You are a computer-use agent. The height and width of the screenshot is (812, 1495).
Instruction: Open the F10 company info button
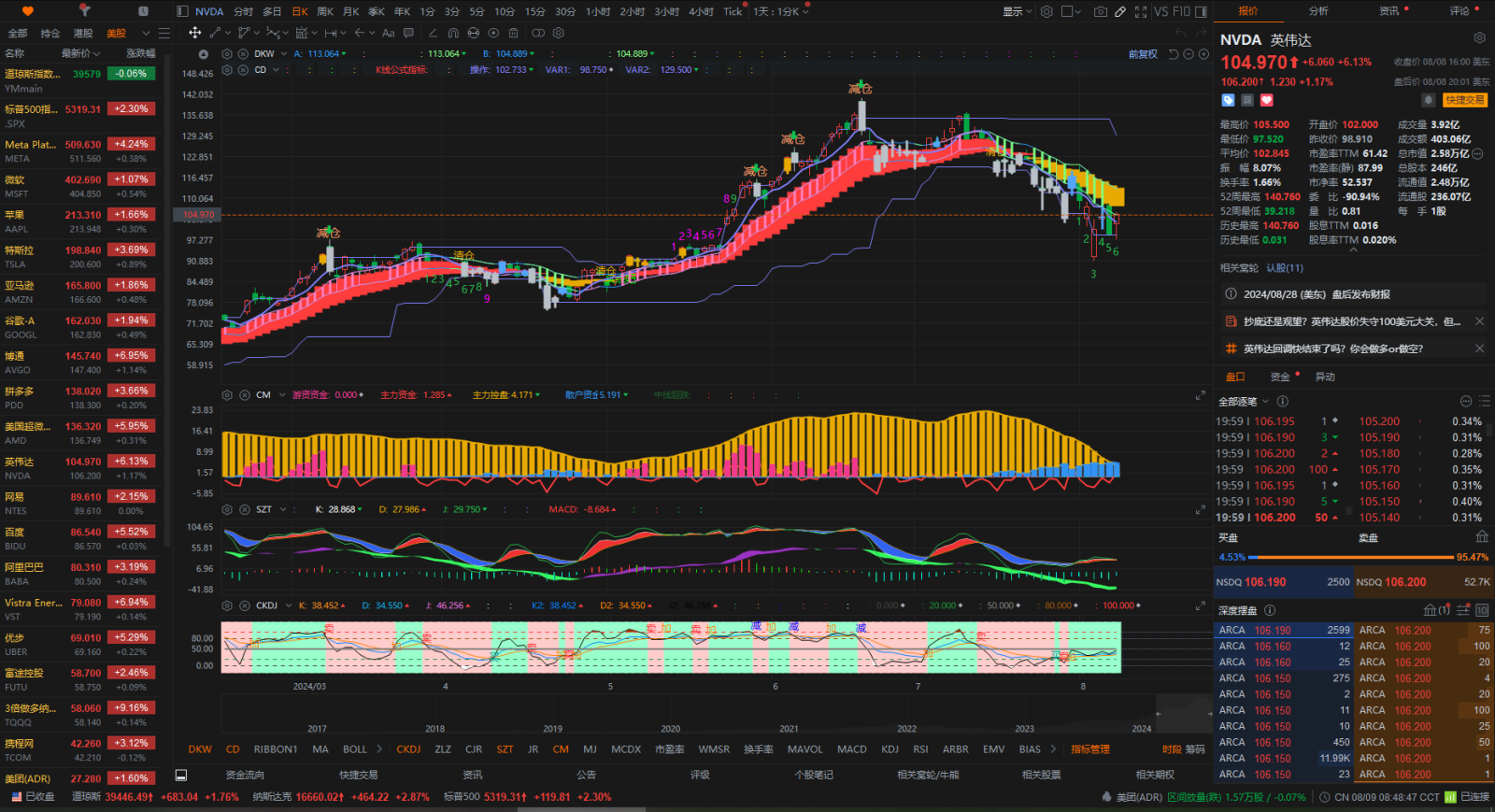tap(1182, 11)
